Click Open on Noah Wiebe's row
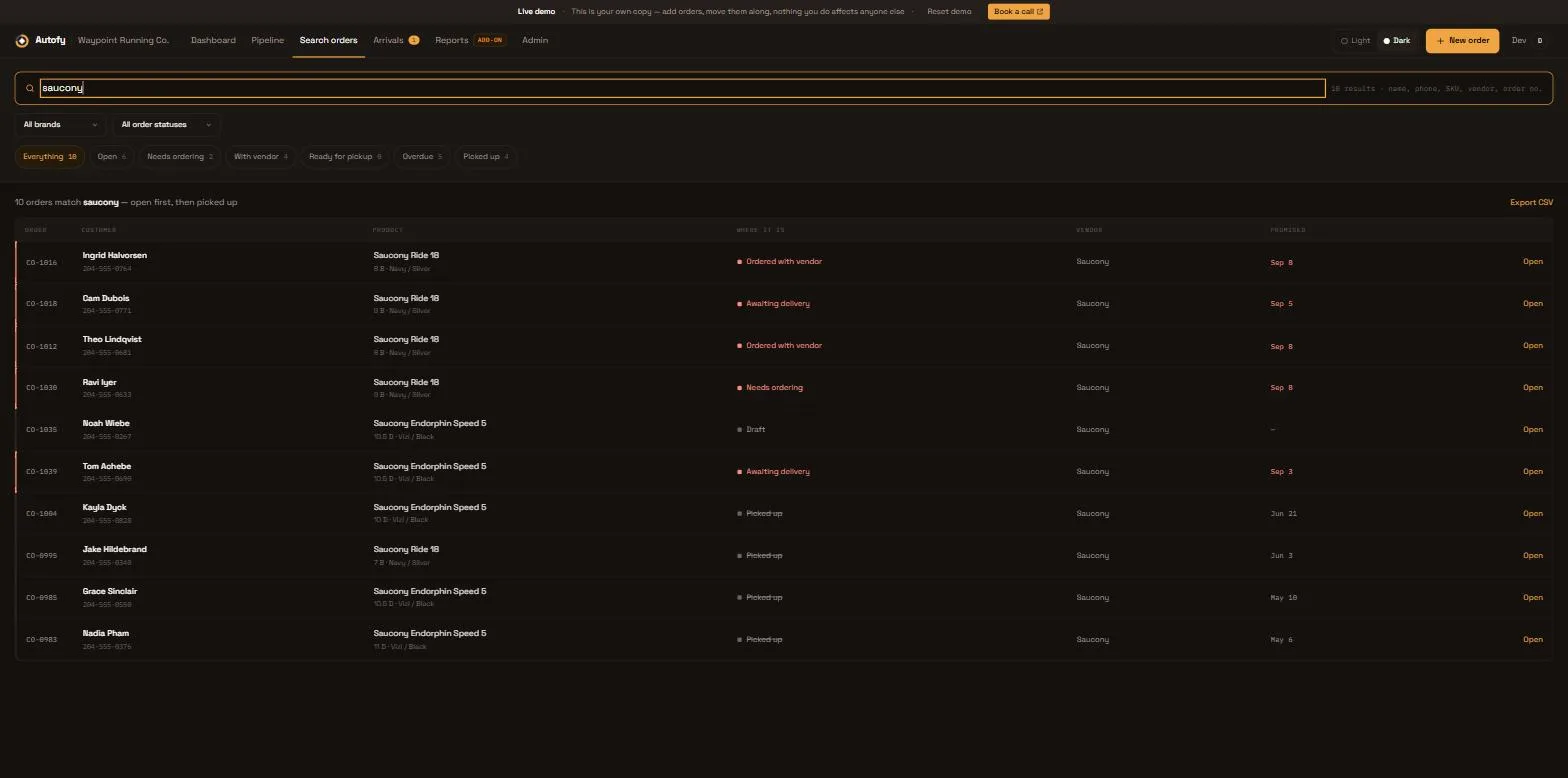Screen dimensions: 1568x778 click(x=1532, y=430)
